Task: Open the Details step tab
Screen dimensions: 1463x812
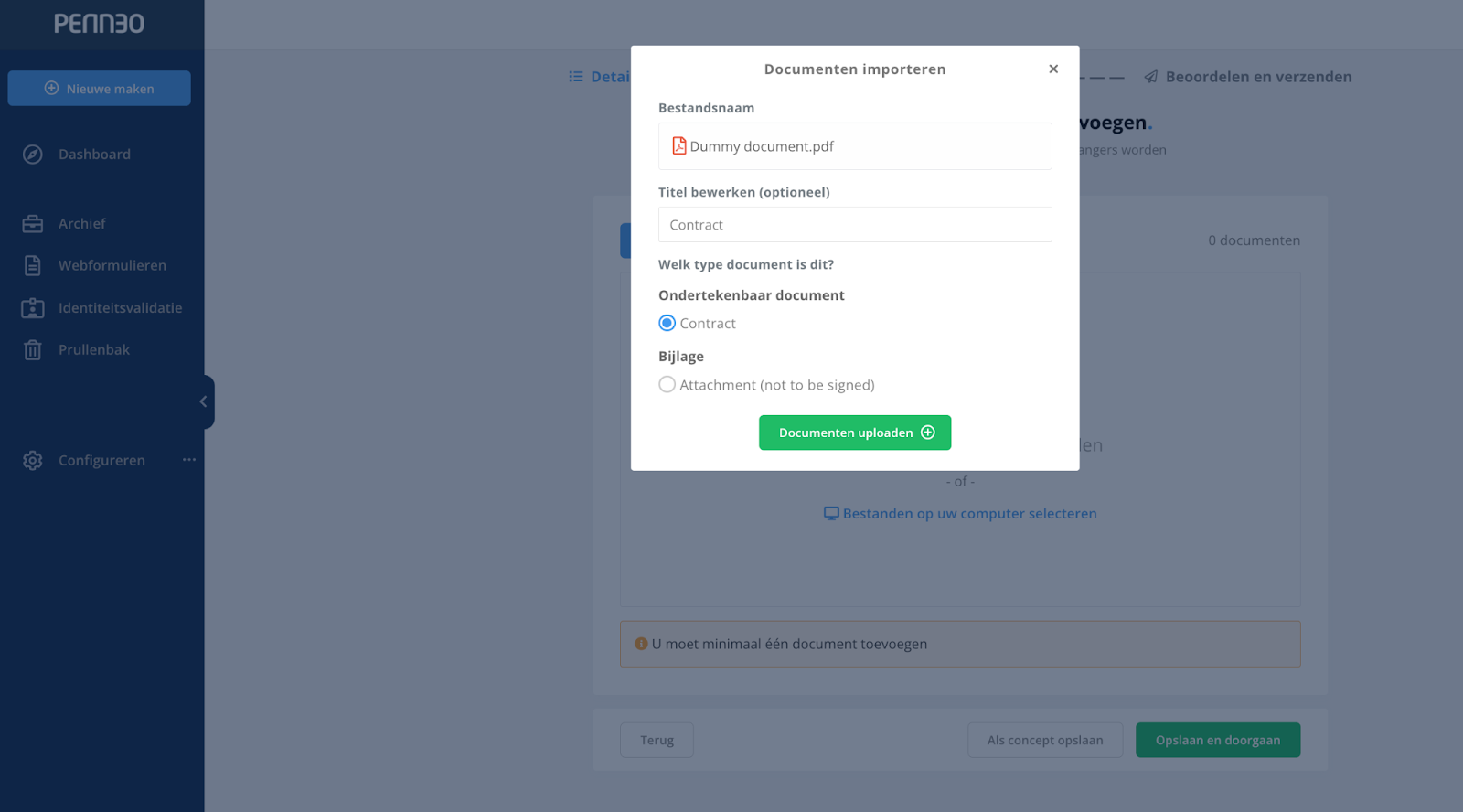Action: [x=600, y=77]
